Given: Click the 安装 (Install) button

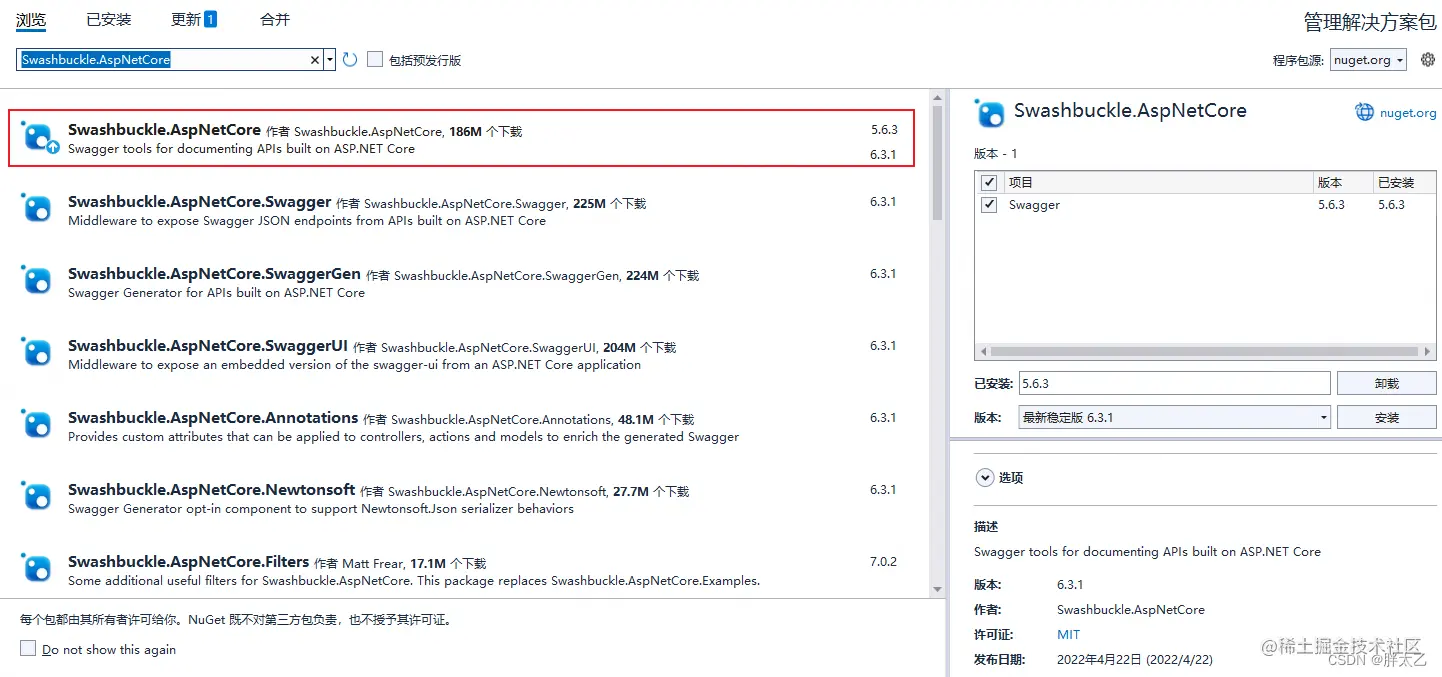Looking at the screenshot, I should 1386,417.
